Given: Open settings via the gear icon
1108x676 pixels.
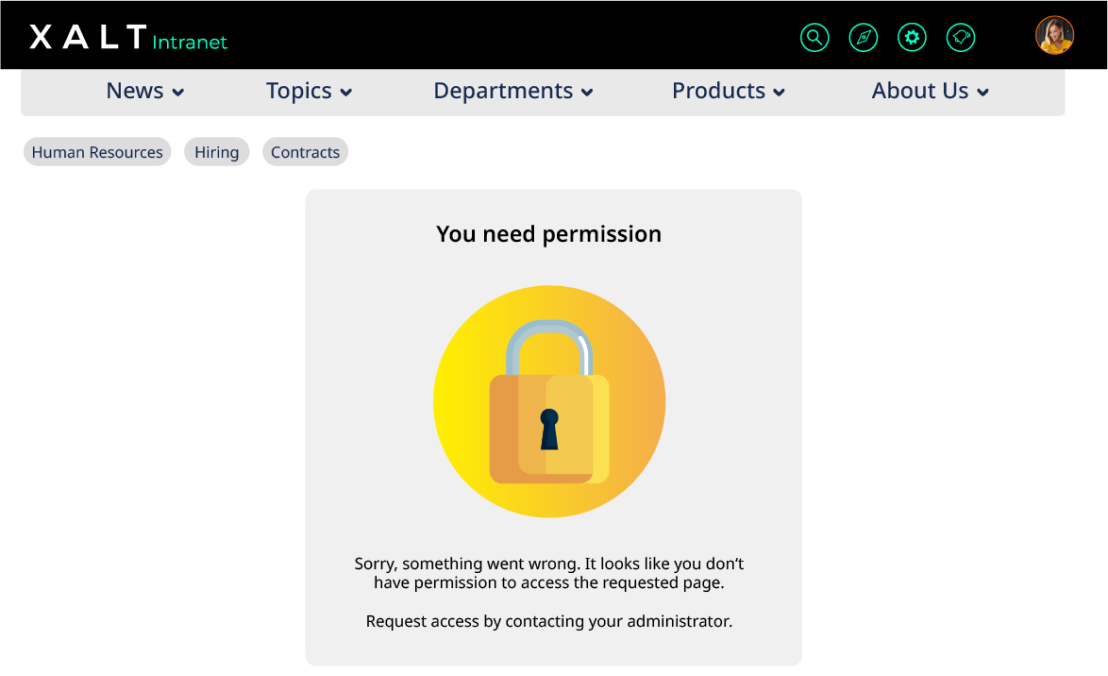Looking at the screenshot, I should [x=912, y=37].
